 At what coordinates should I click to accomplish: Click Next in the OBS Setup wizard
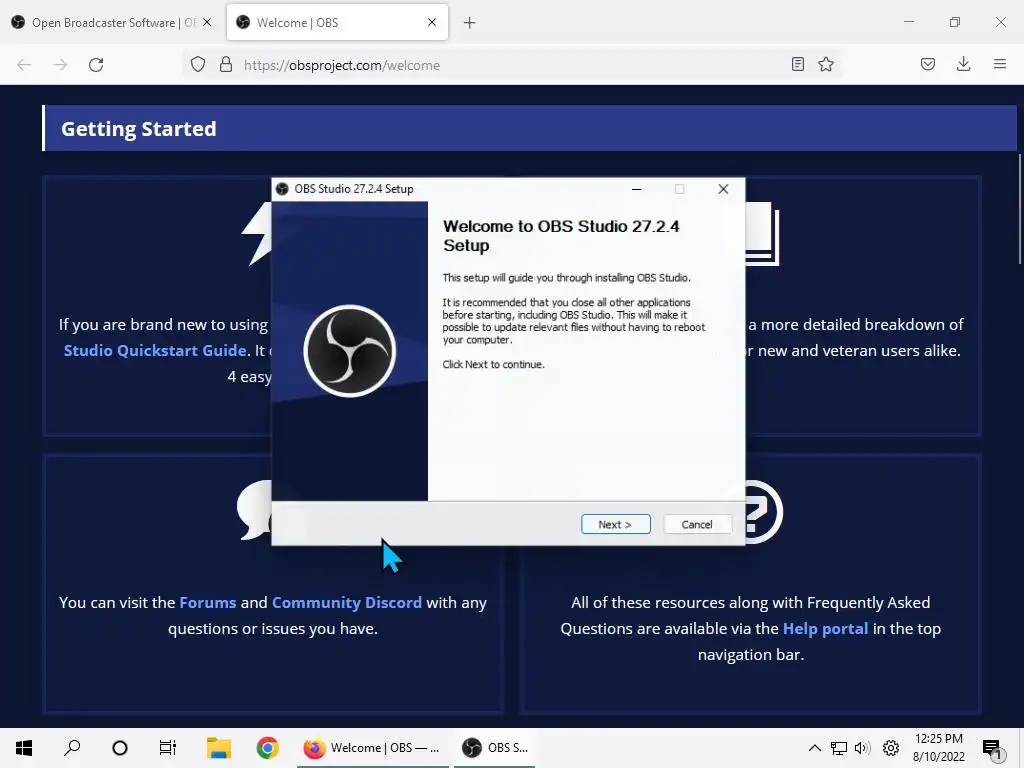point(615,524)
